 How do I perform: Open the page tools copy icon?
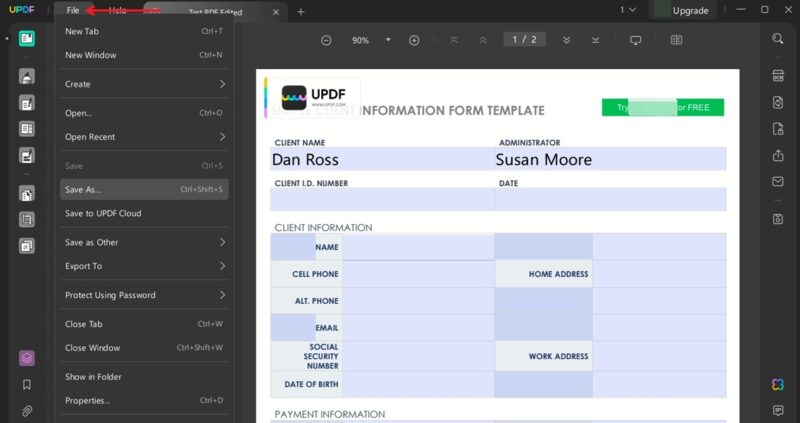(x=27, y=194)
